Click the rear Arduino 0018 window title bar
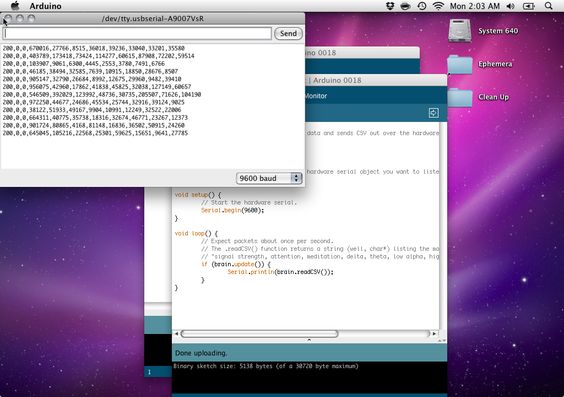Image resolution: width=564 pixels, height=397 pixels. coord(362,53)
